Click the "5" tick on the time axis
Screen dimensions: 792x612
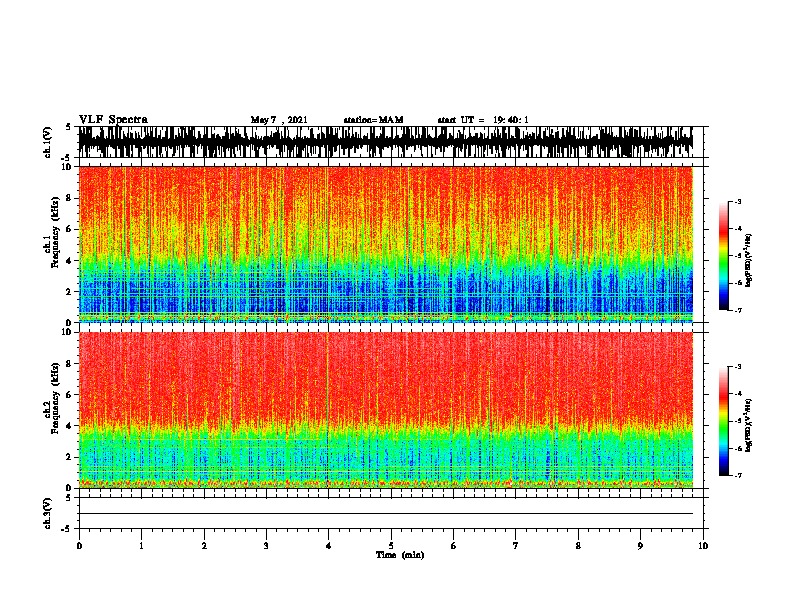pos(391,546)
